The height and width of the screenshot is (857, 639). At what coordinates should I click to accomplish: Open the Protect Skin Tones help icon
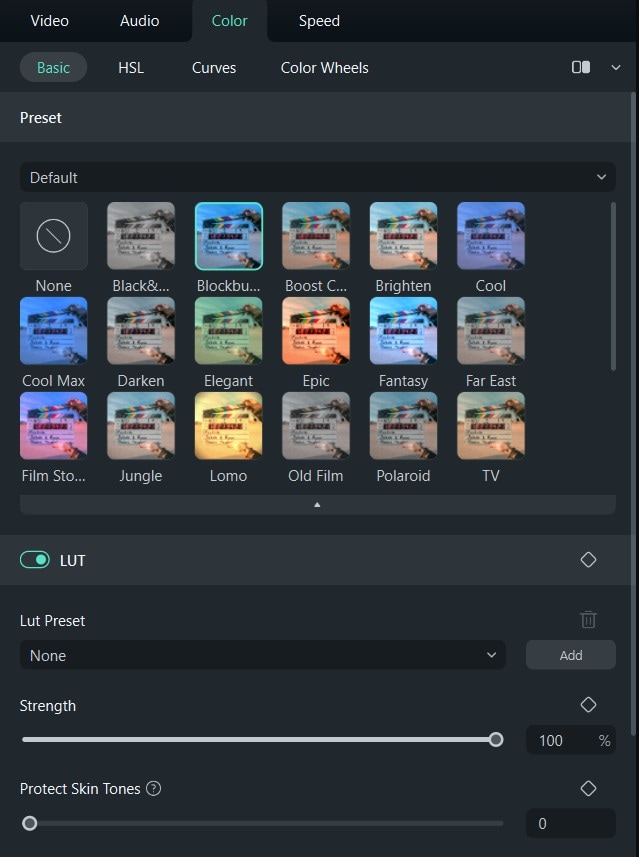point(154,788)
